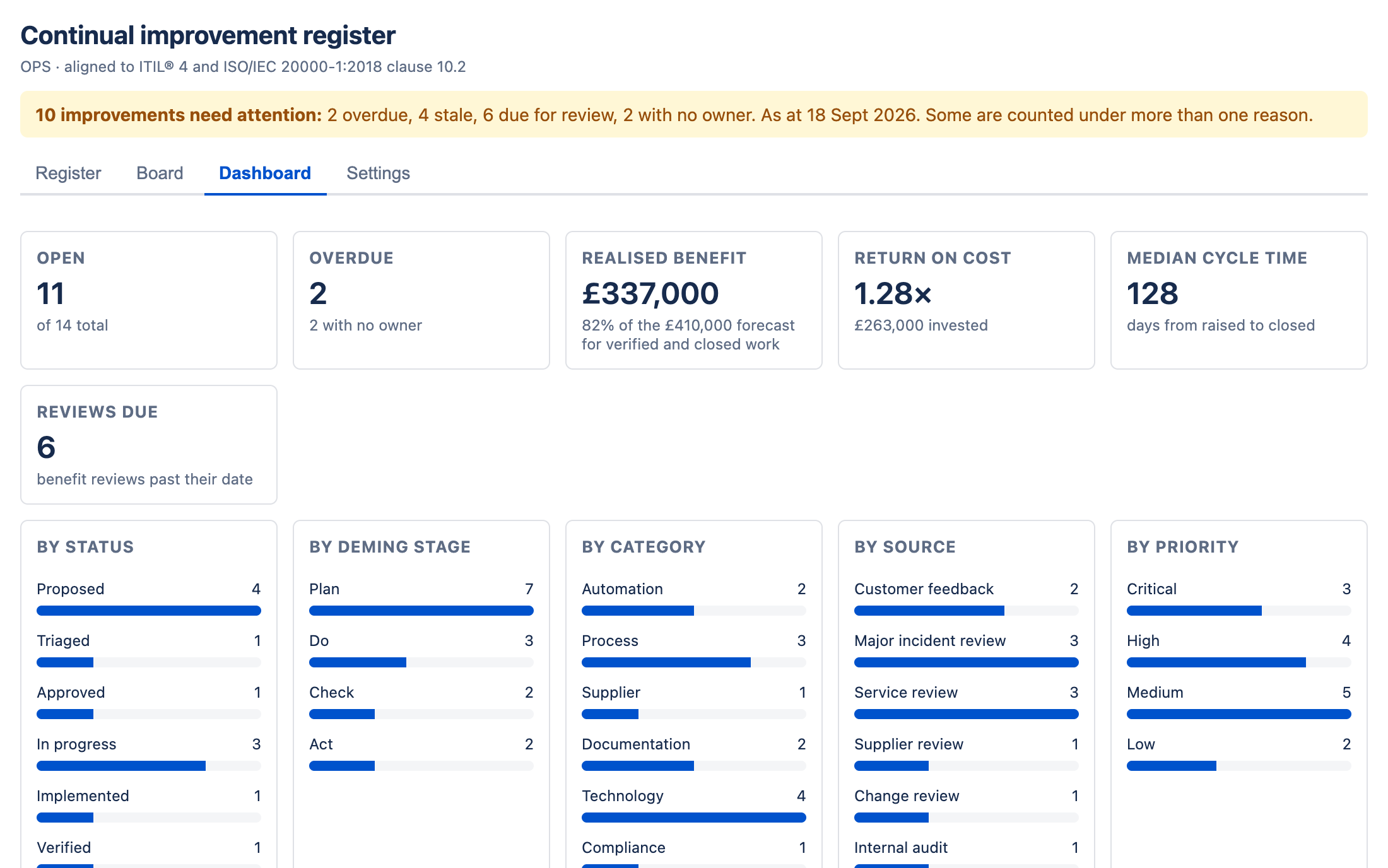Click the Proposed status progress bar
1388x868 pixels.
pyautogui.click(x=149, y=611)
